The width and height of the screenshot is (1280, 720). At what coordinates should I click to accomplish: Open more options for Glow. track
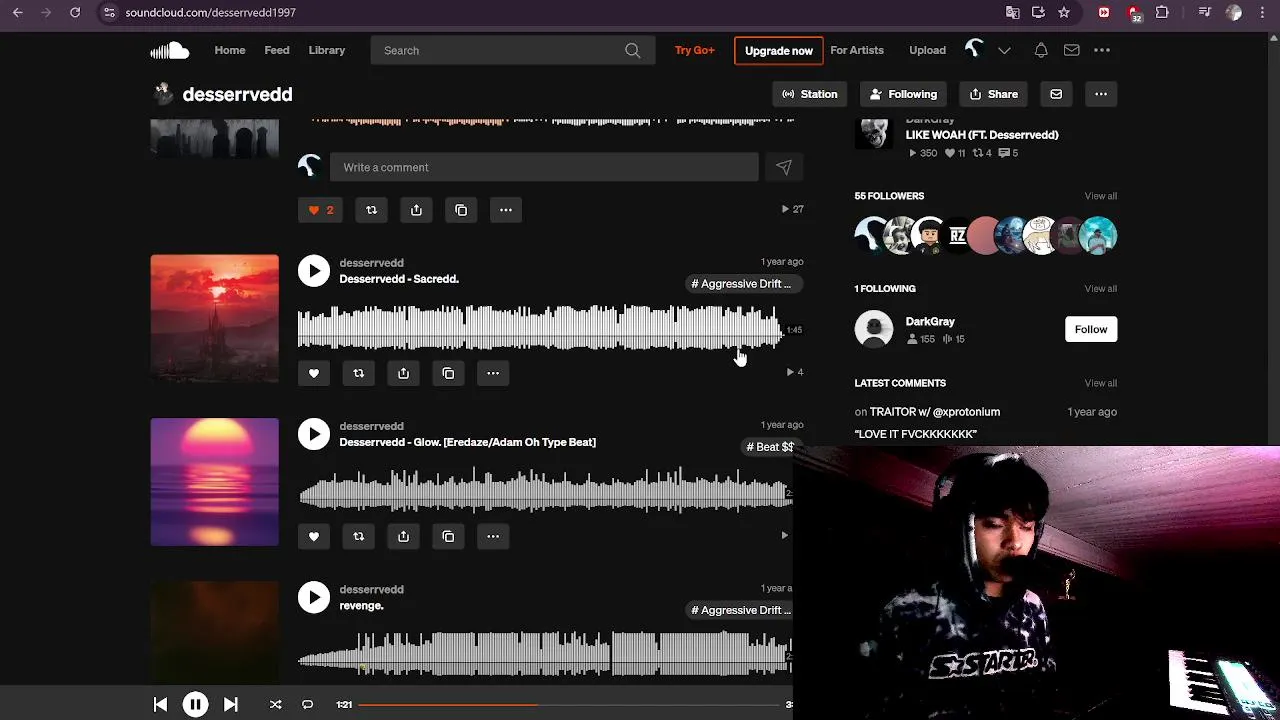(493, 536)
